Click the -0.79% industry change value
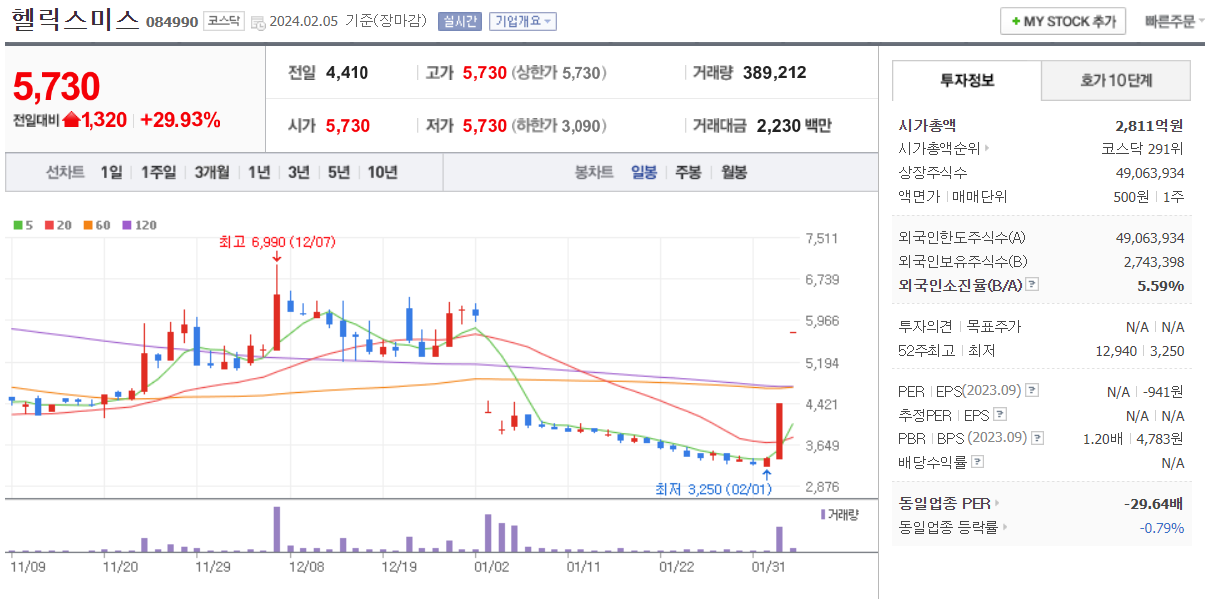1205x599 pixels. pos(1162,527)
